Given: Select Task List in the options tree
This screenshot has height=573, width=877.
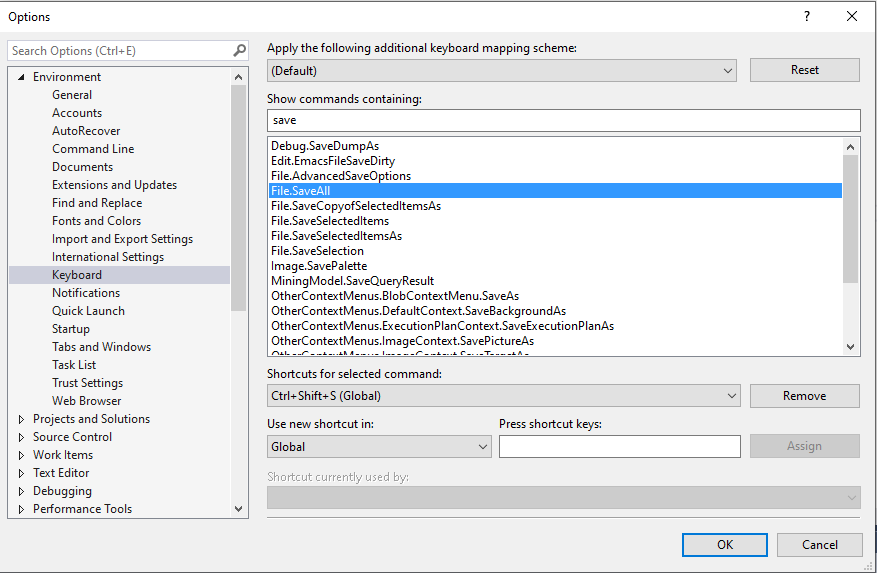Looking at the screenshot, I should (74, 365).
